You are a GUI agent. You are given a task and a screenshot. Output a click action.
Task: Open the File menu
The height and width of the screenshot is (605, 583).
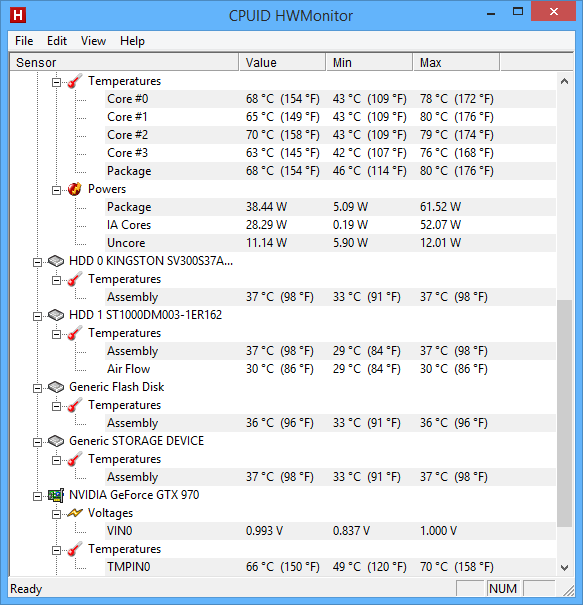click(x=24, y=41)
